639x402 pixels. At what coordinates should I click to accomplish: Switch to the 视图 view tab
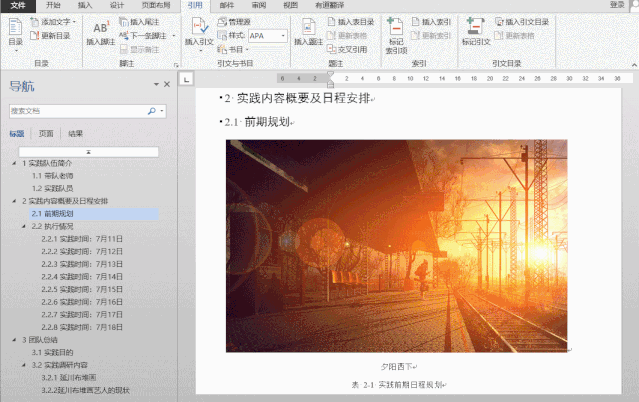(291, 5)
